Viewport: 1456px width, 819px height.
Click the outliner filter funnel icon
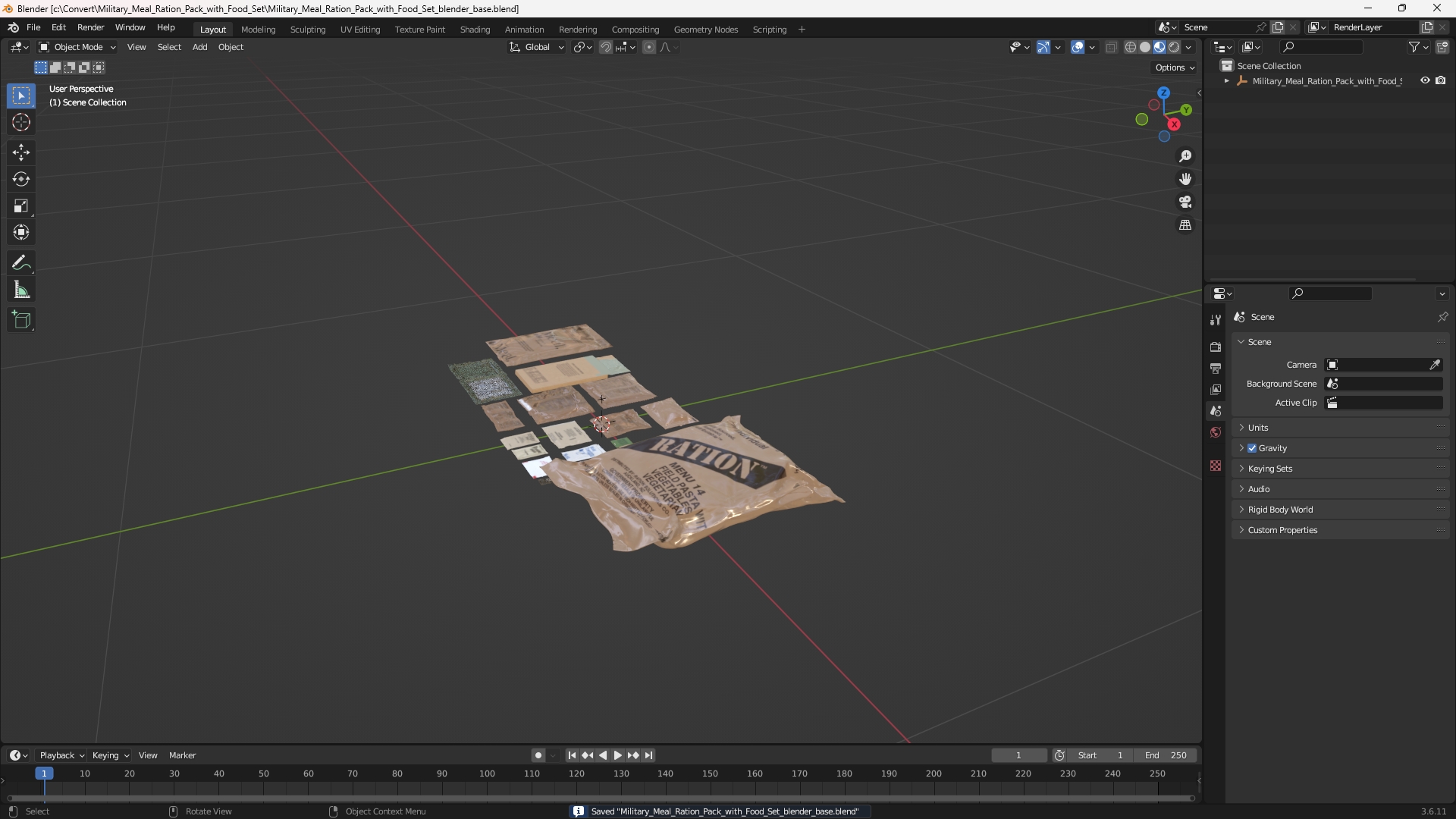(1414, 47)
